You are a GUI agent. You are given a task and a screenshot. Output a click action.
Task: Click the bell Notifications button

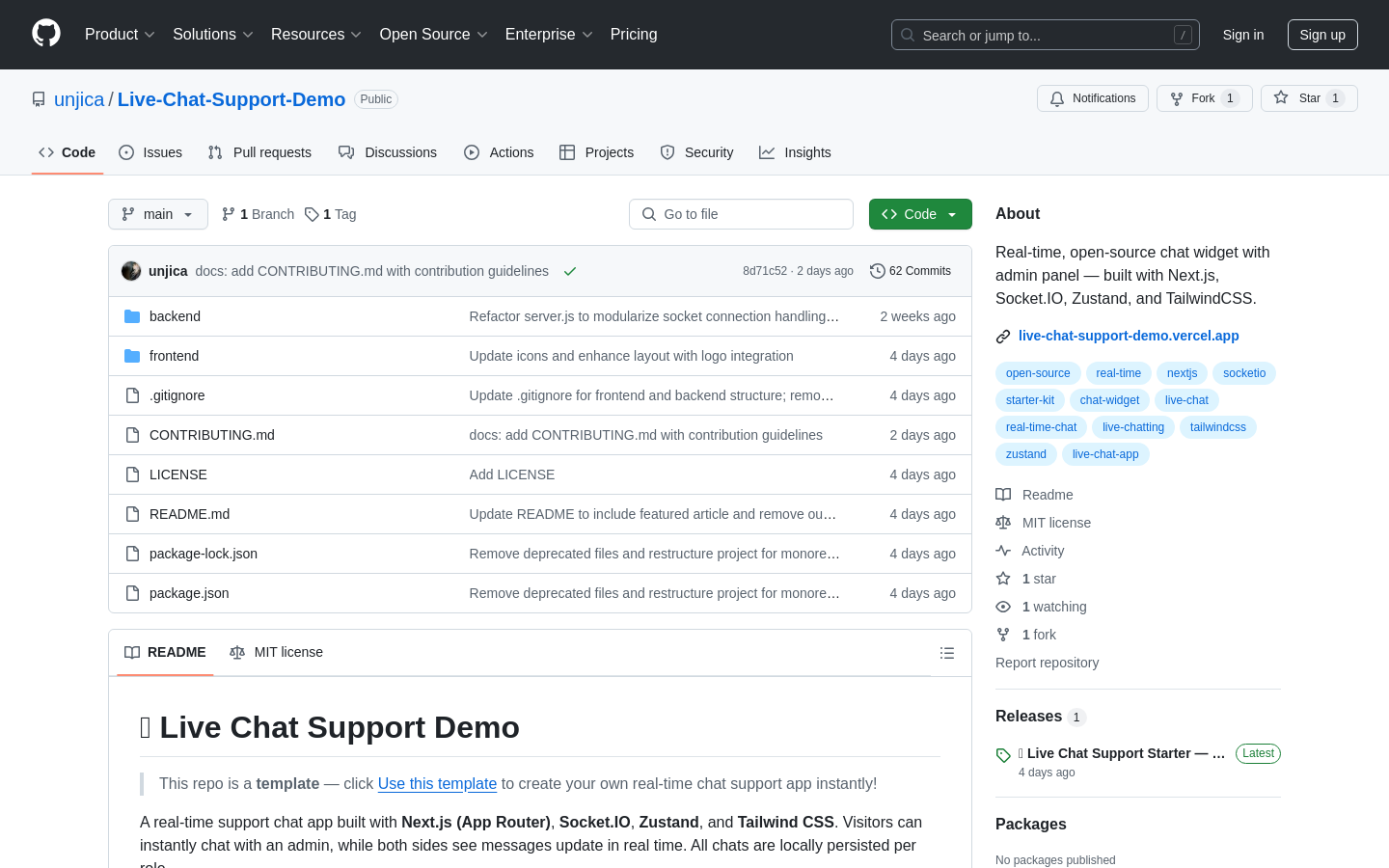(1093, 98)
